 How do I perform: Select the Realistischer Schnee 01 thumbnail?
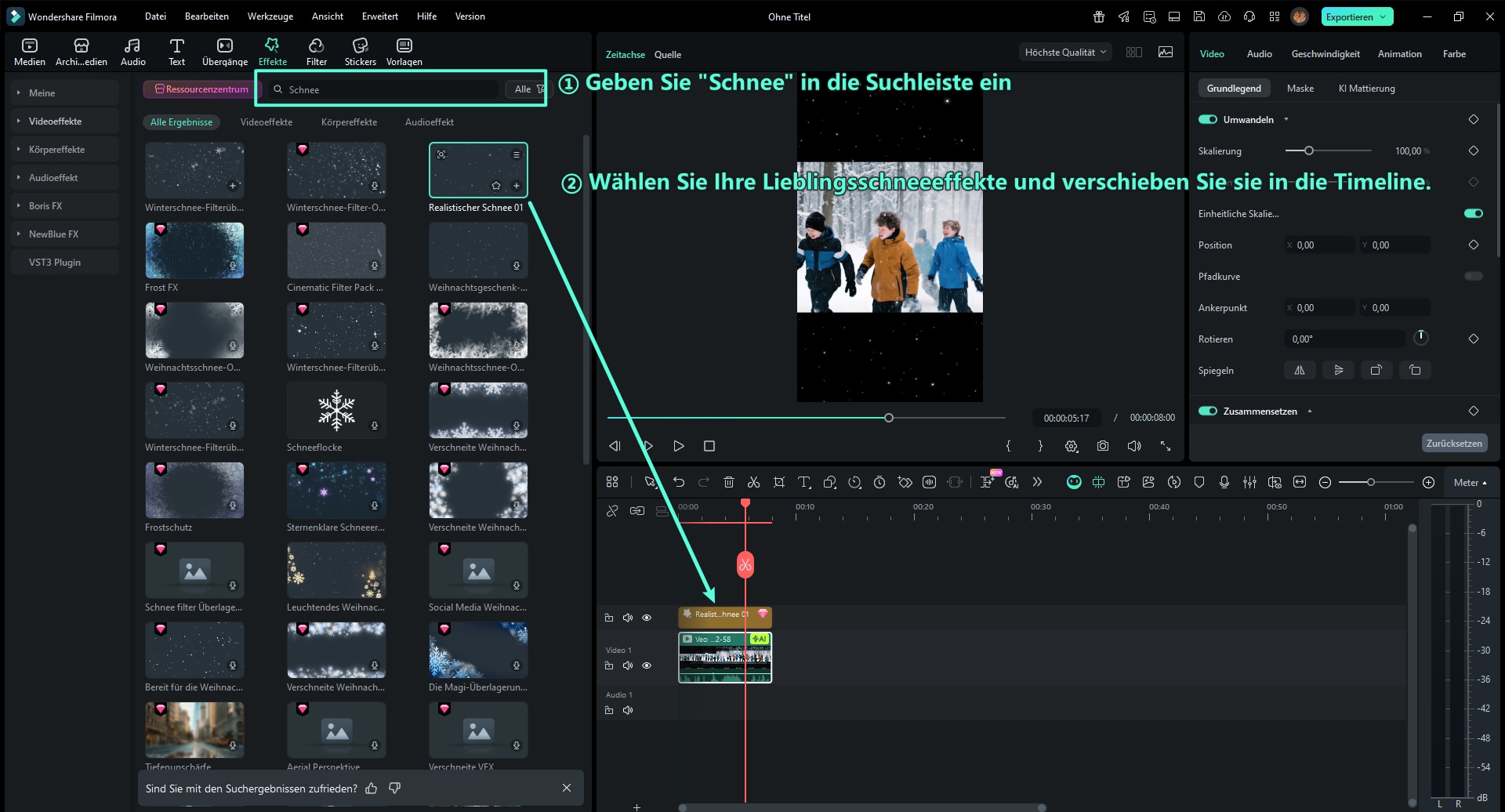[x=478, y=169]
